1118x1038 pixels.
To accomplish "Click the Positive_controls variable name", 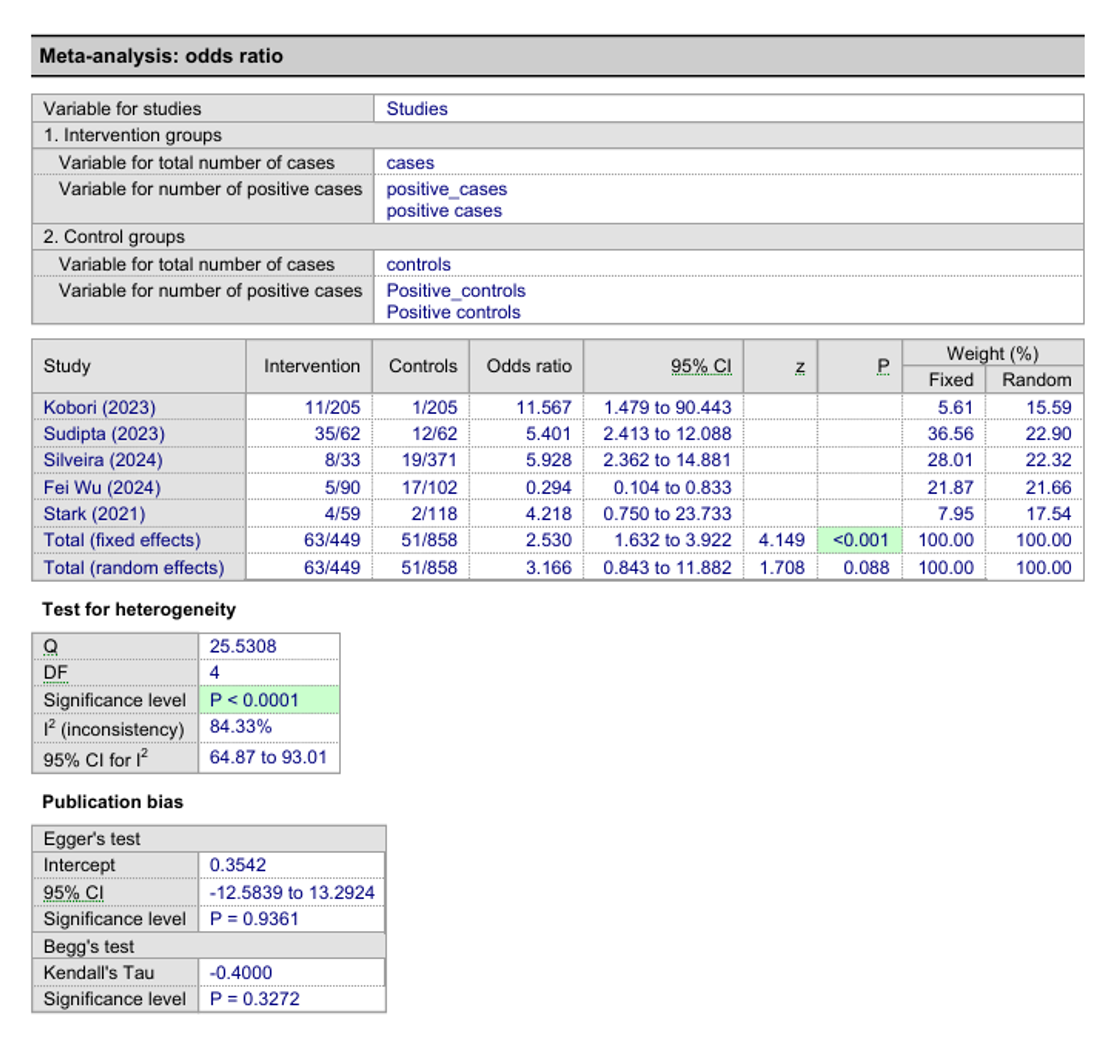I will click(x=456, y=290).
